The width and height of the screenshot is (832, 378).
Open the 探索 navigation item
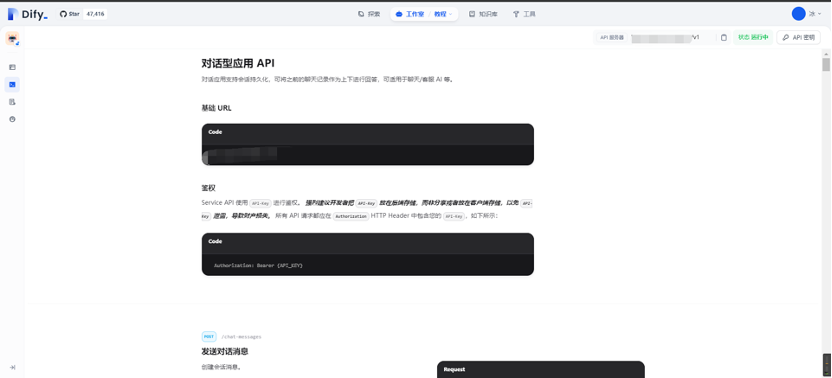(369, 14)
